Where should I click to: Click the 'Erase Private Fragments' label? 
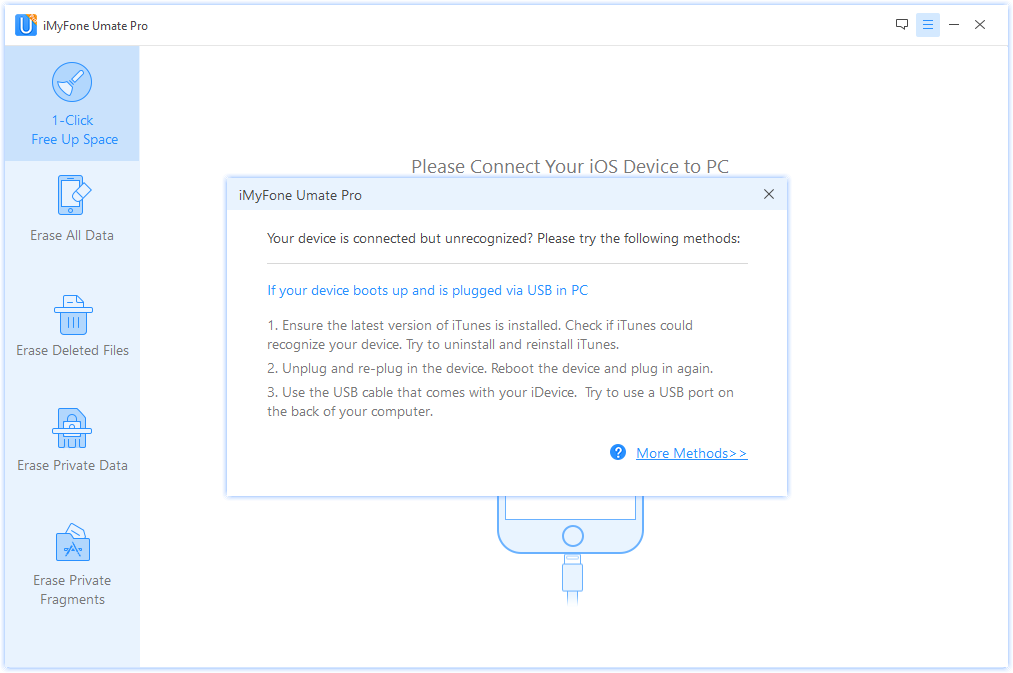72,590
